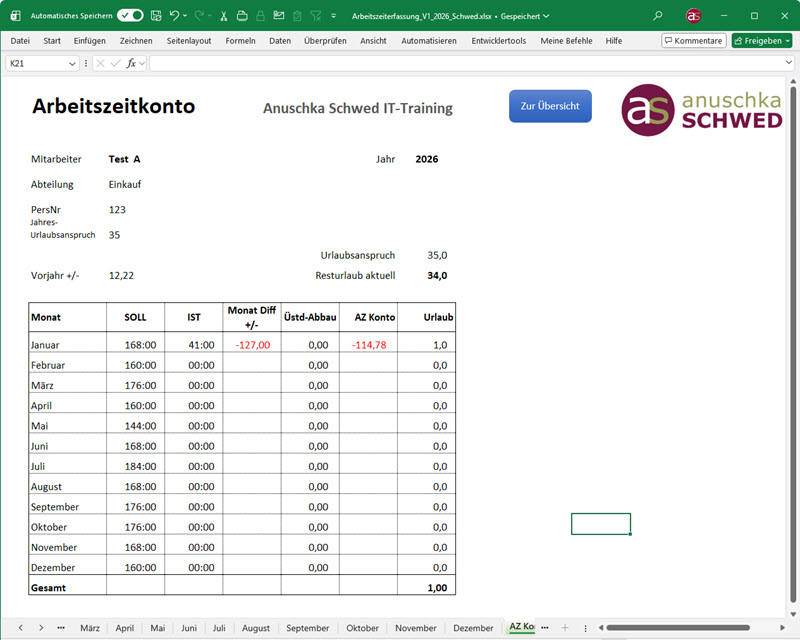The image size is (800, 640).
Task: Click the user account avatar icon
Action: (693, 16)
